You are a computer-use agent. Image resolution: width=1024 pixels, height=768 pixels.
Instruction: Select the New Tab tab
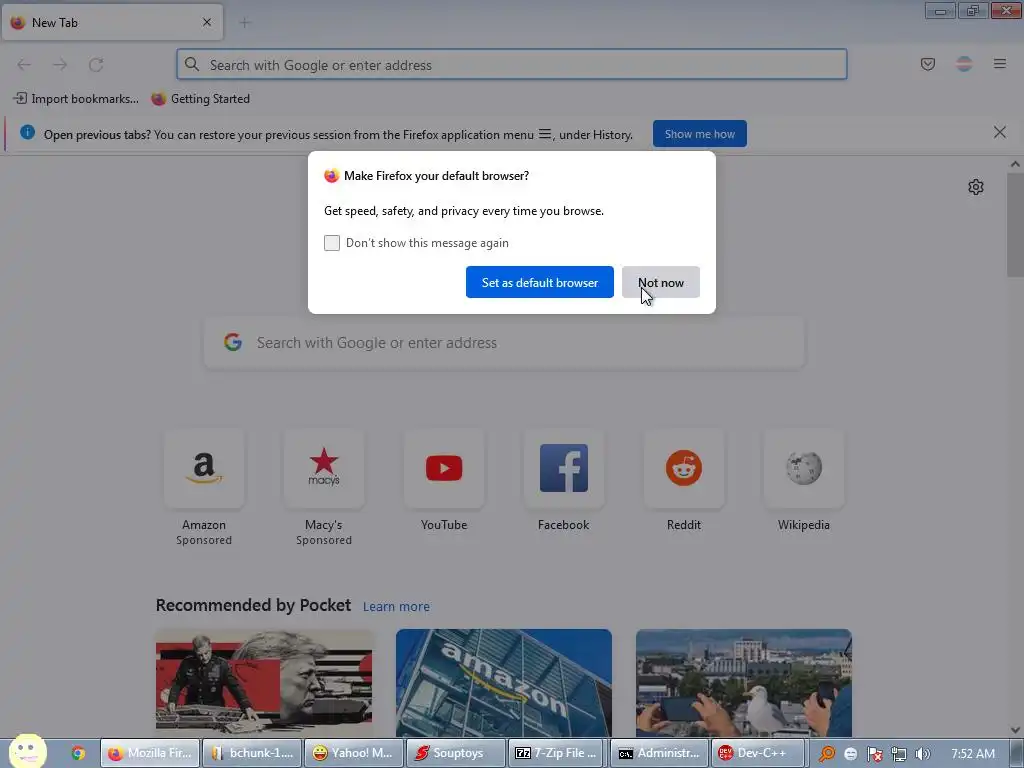pyautogui.click(x=112, y=22)
